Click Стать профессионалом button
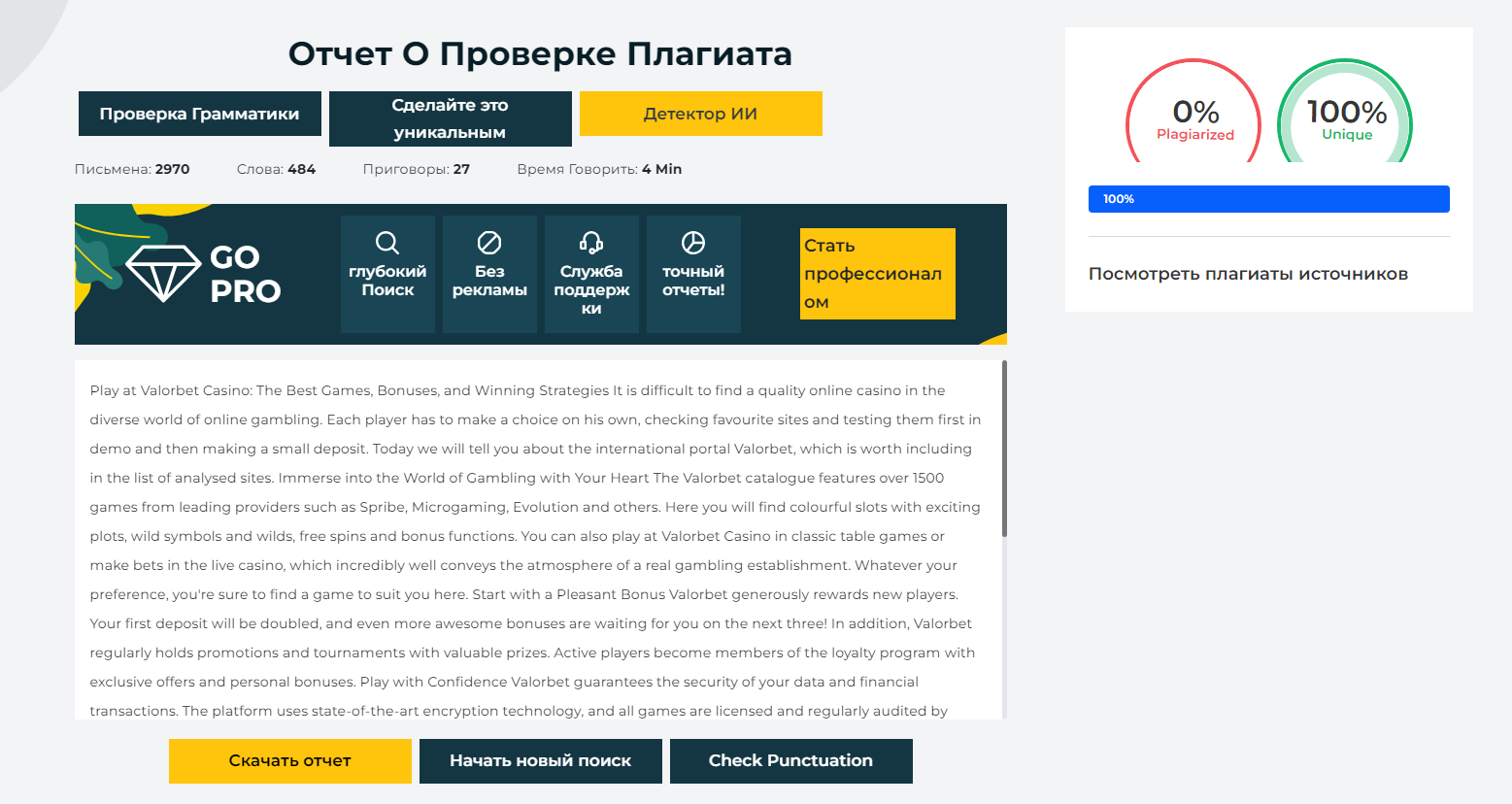 coord(878,274)
